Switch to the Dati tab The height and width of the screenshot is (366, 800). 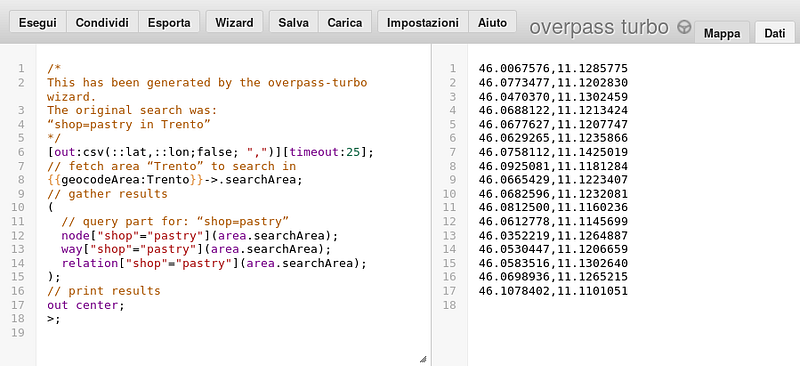click(x=774, y=34)
